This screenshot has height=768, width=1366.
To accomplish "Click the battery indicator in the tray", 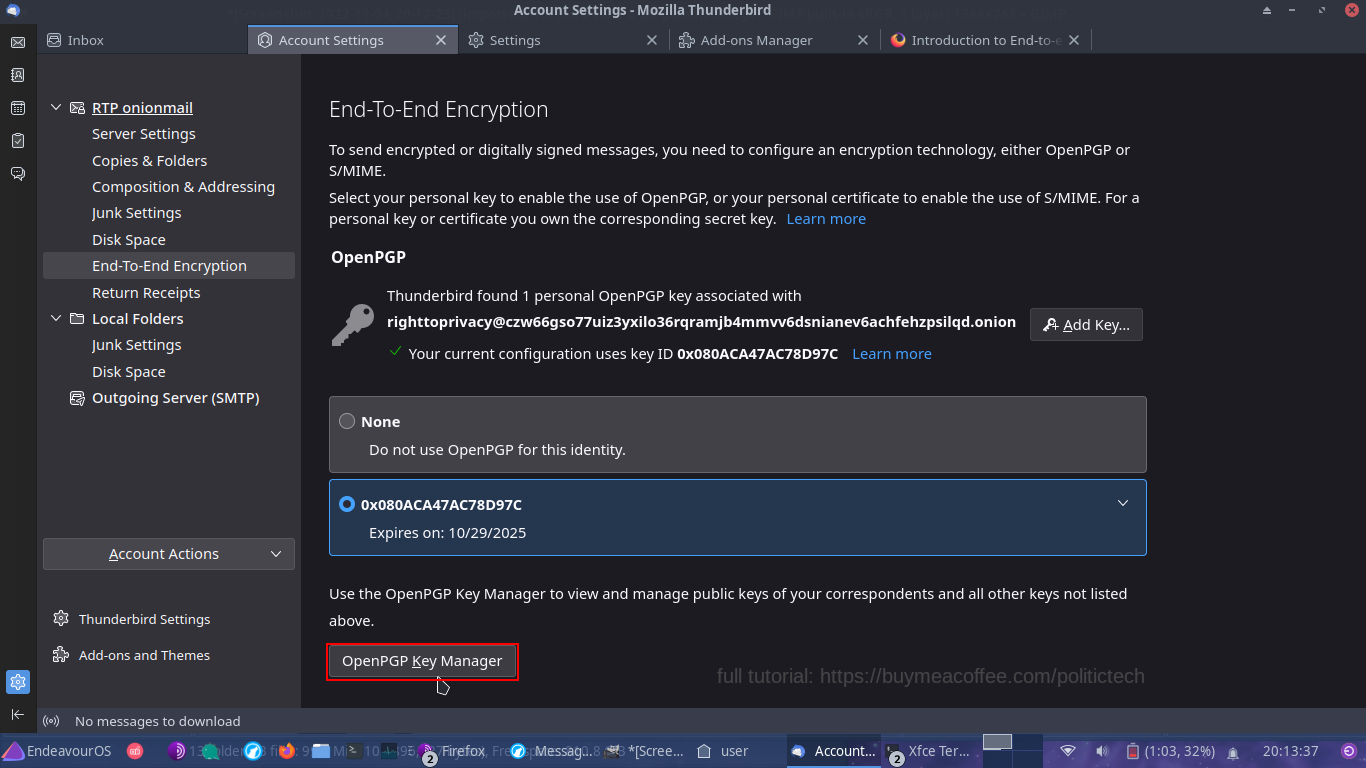I will 1171,751.
